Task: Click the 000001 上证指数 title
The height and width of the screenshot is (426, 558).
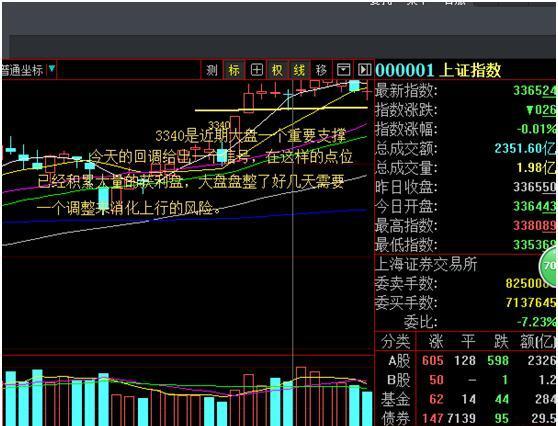Action: (x=438, y=70)
